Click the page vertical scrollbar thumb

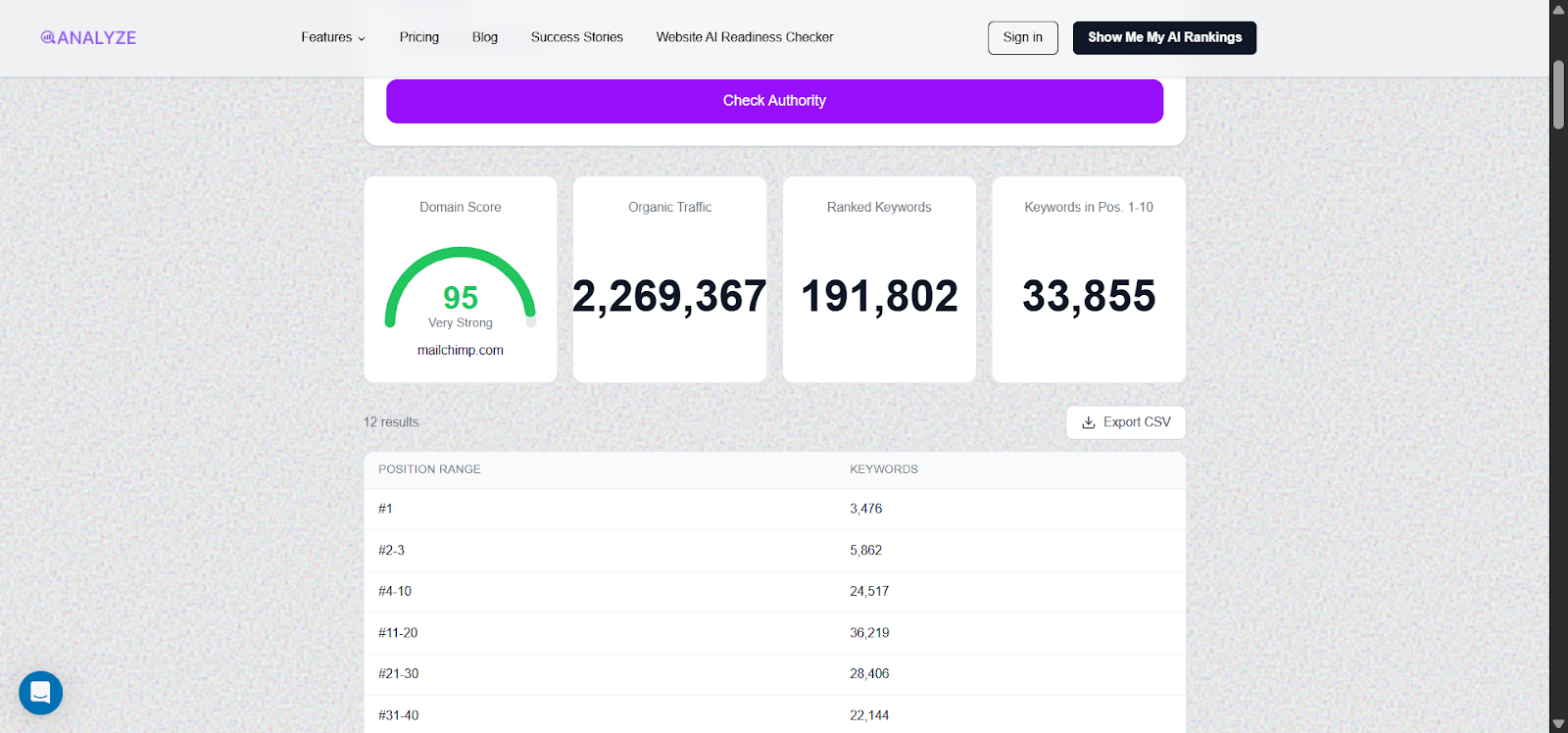click(1558, 95)
